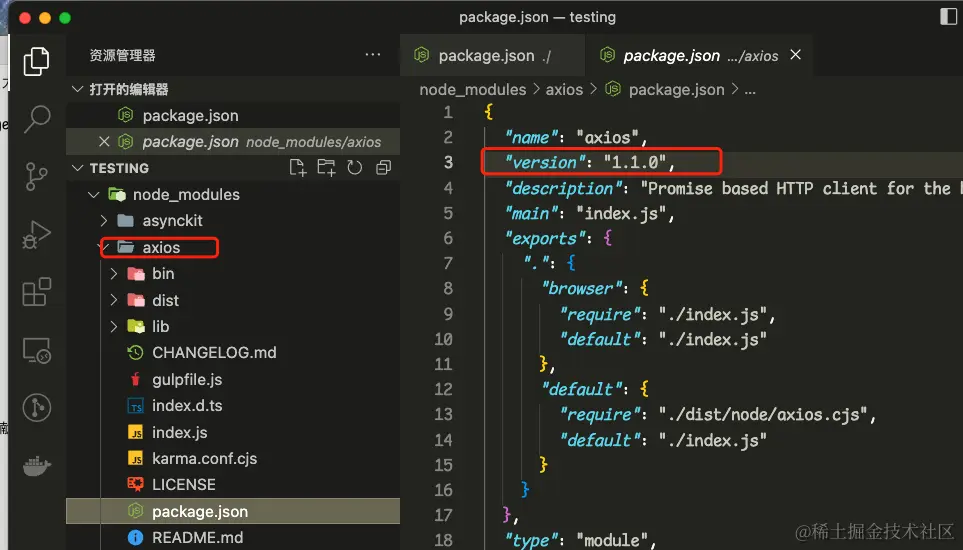The height and width of the screenshot is (550, 963).
Task: Click the yellow minimize window button
Action: tap(45, 18)
